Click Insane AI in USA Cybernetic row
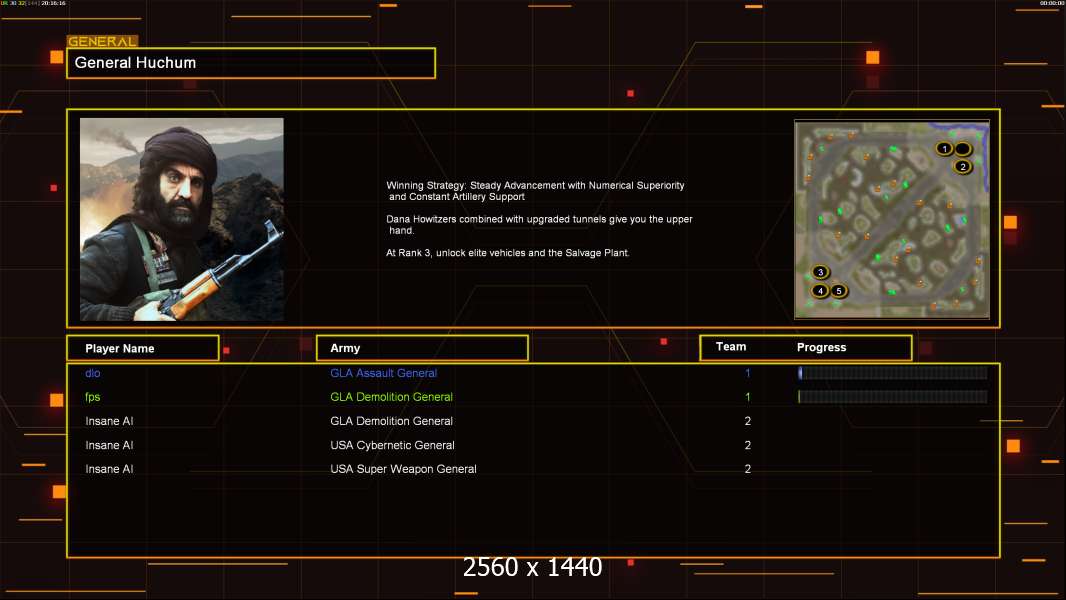The height and width of the screenshot is (600, 1066). (109, 445)
